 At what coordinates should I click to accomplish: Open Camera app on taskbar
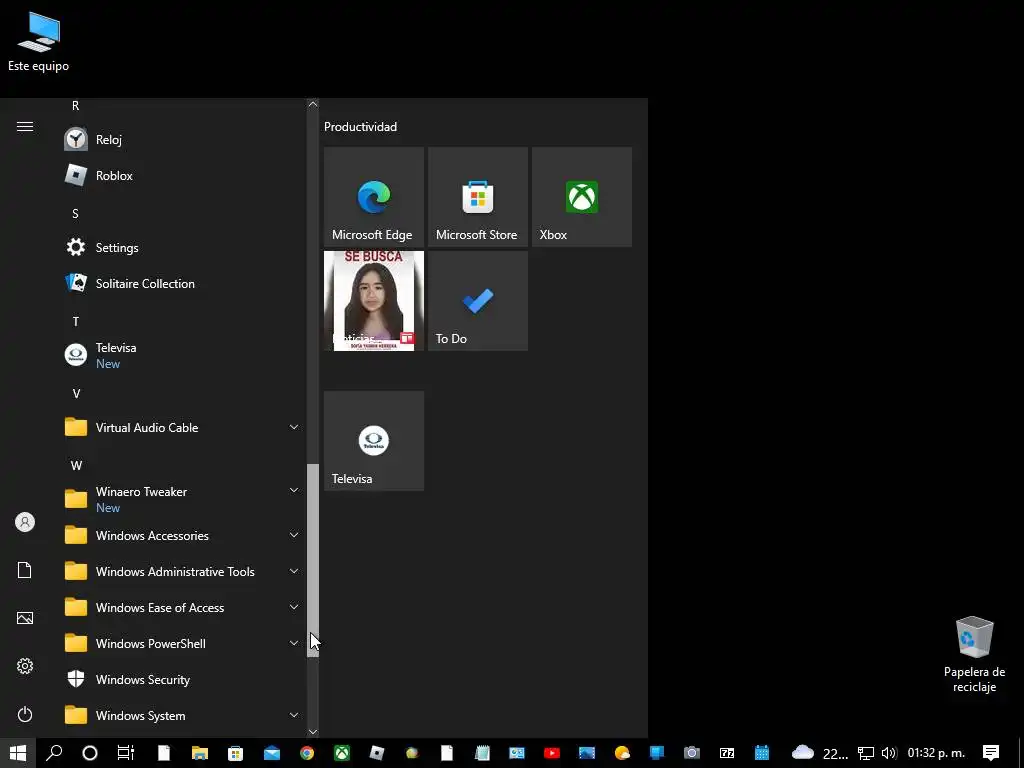tap(692, 753)
